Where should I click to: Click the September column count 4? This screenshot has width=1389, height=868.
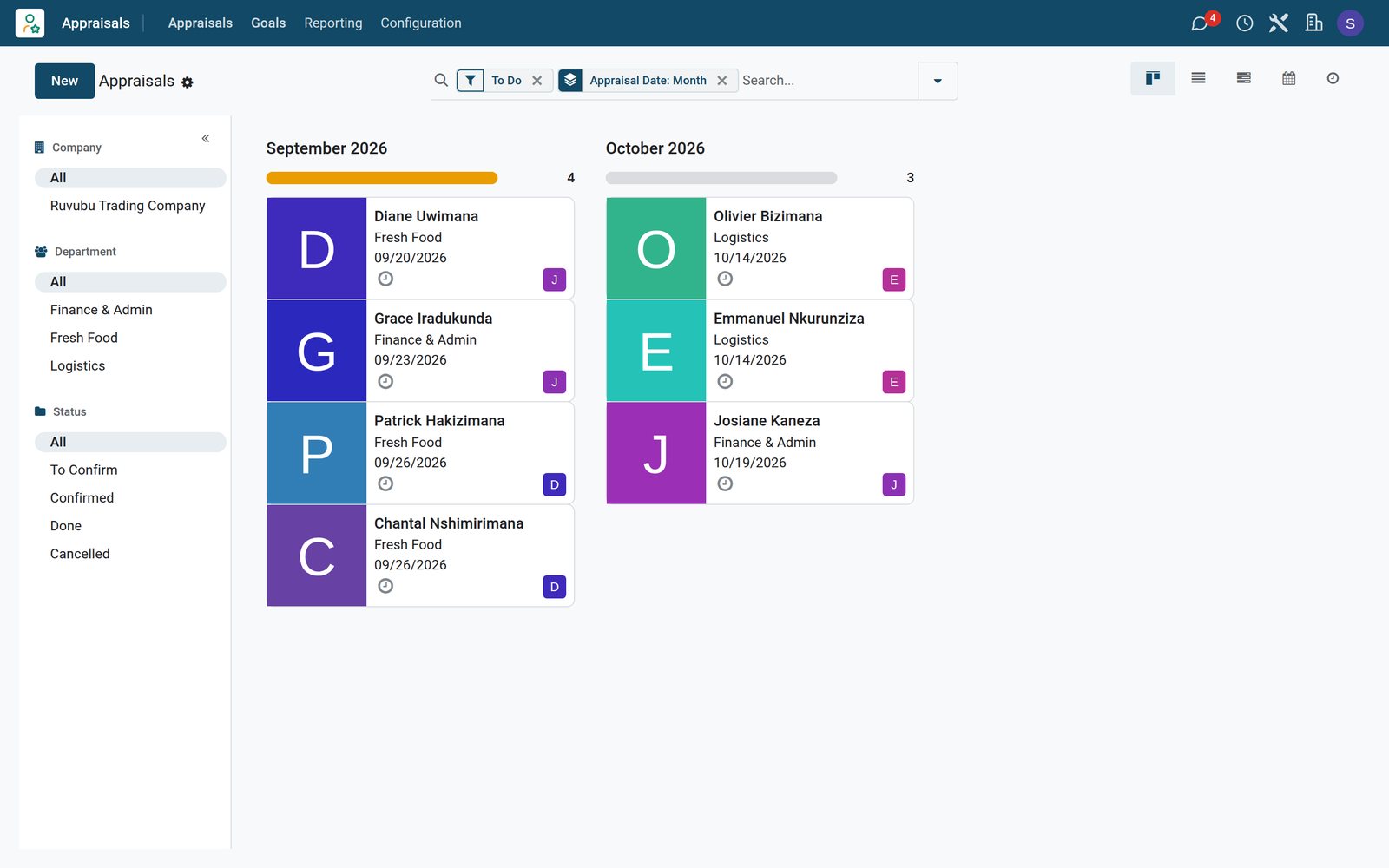[570, 178]
